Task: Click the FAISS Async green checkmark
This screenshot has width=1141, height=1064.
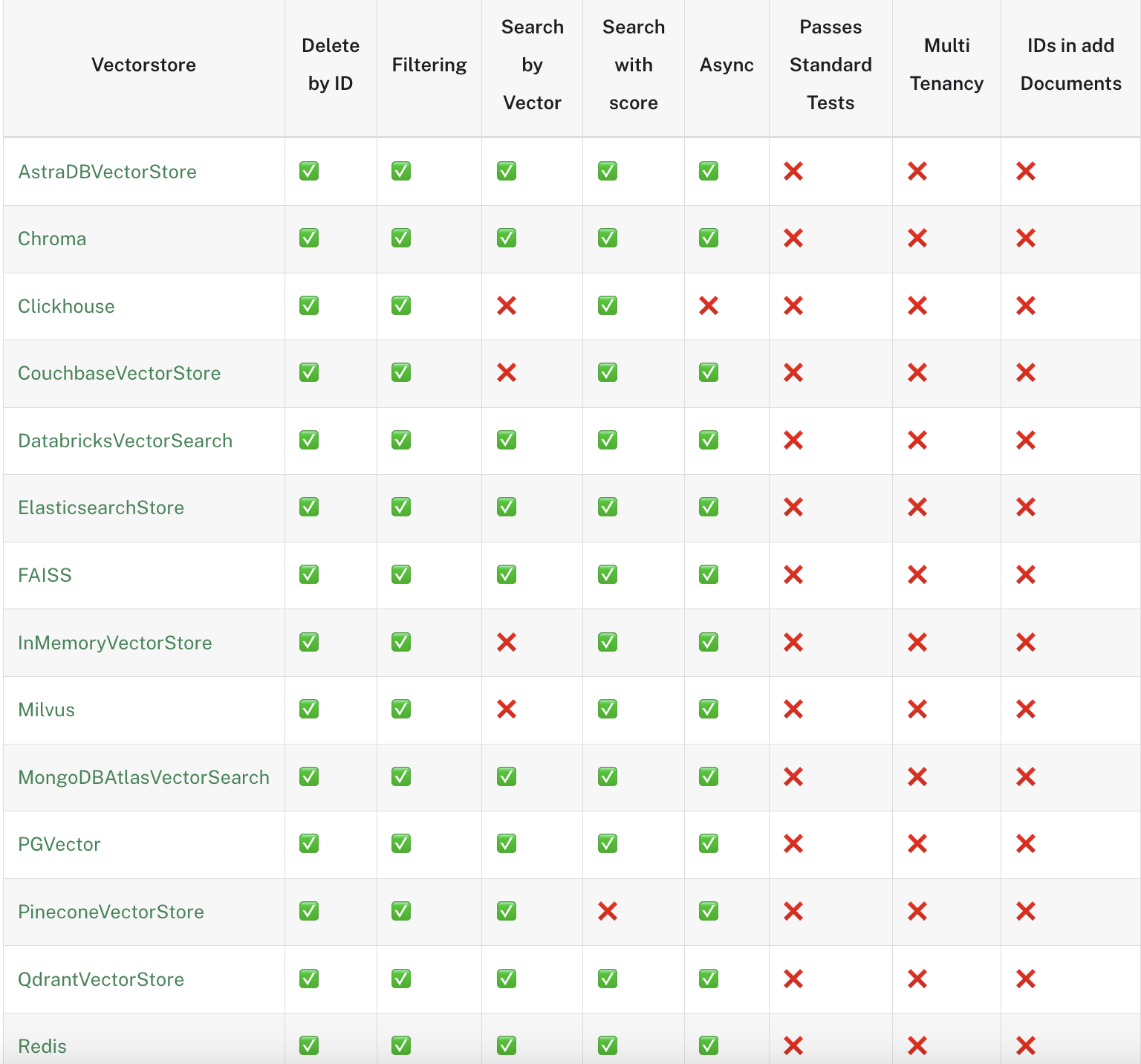Action: point(709,574)
